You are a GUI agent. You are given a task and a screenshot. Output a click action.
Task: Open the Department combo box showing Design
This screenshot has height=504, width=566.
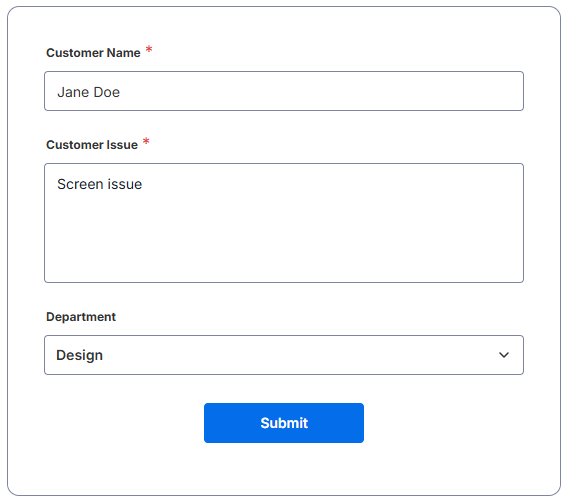tap(284, 355)
